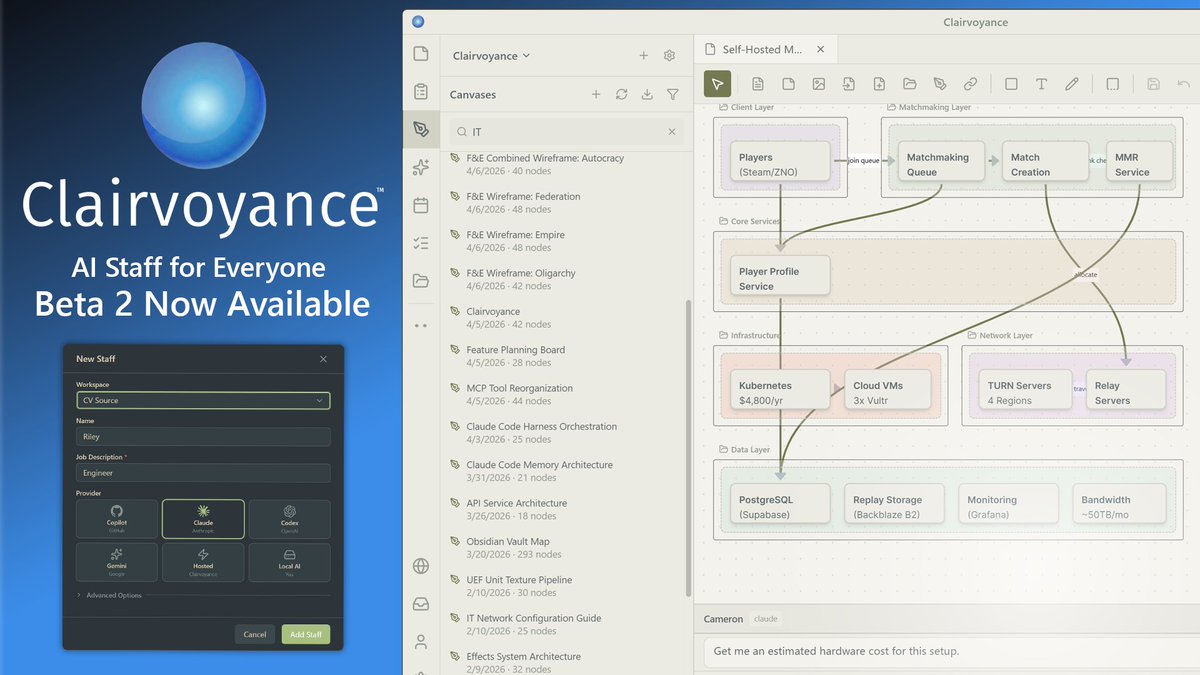Open the folder icon in left sidebar
1200x675 pixels.
[x=420, y=281]
